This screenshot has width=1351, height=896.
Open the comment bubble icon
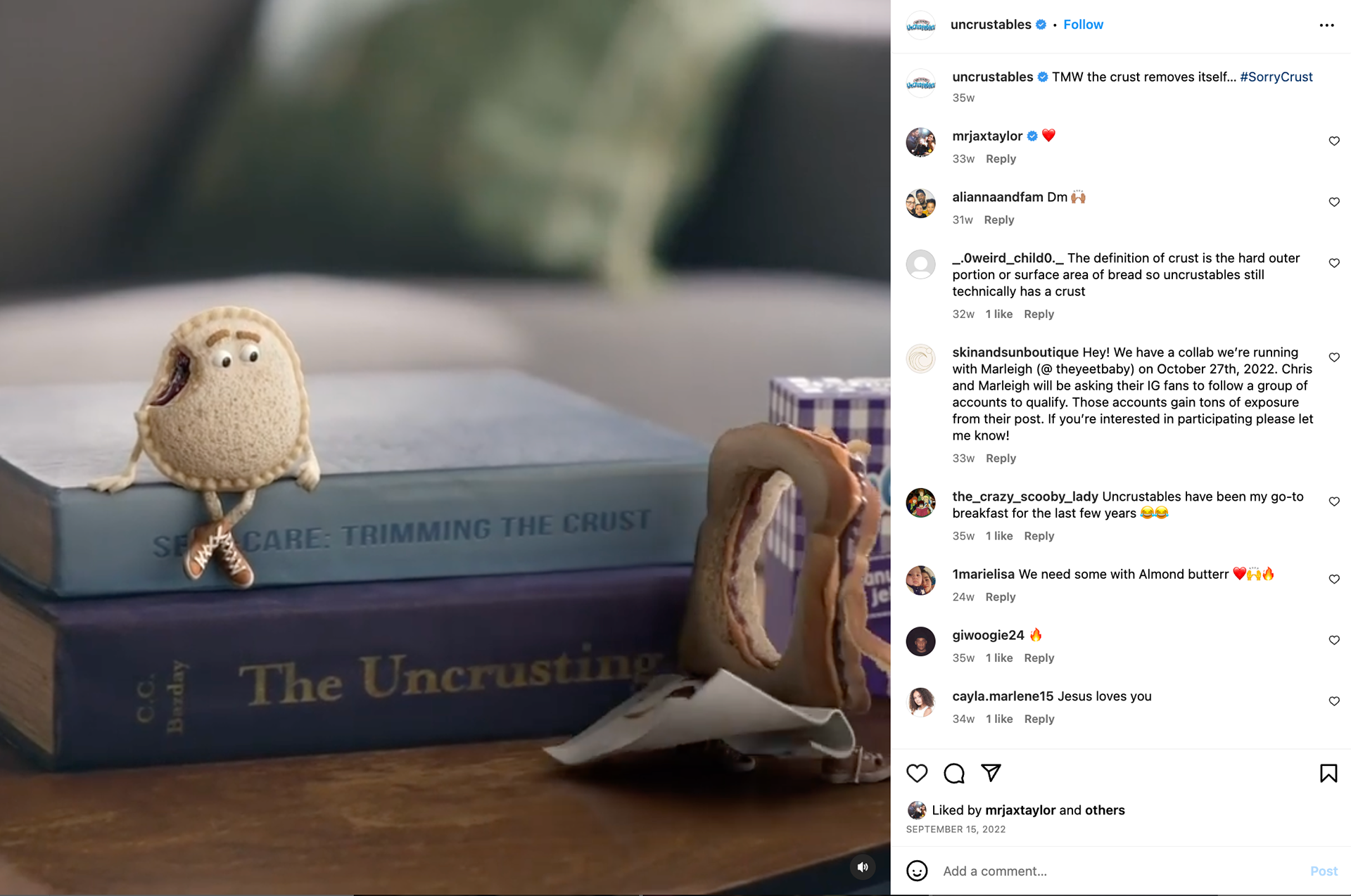click(x=954, y=773)
